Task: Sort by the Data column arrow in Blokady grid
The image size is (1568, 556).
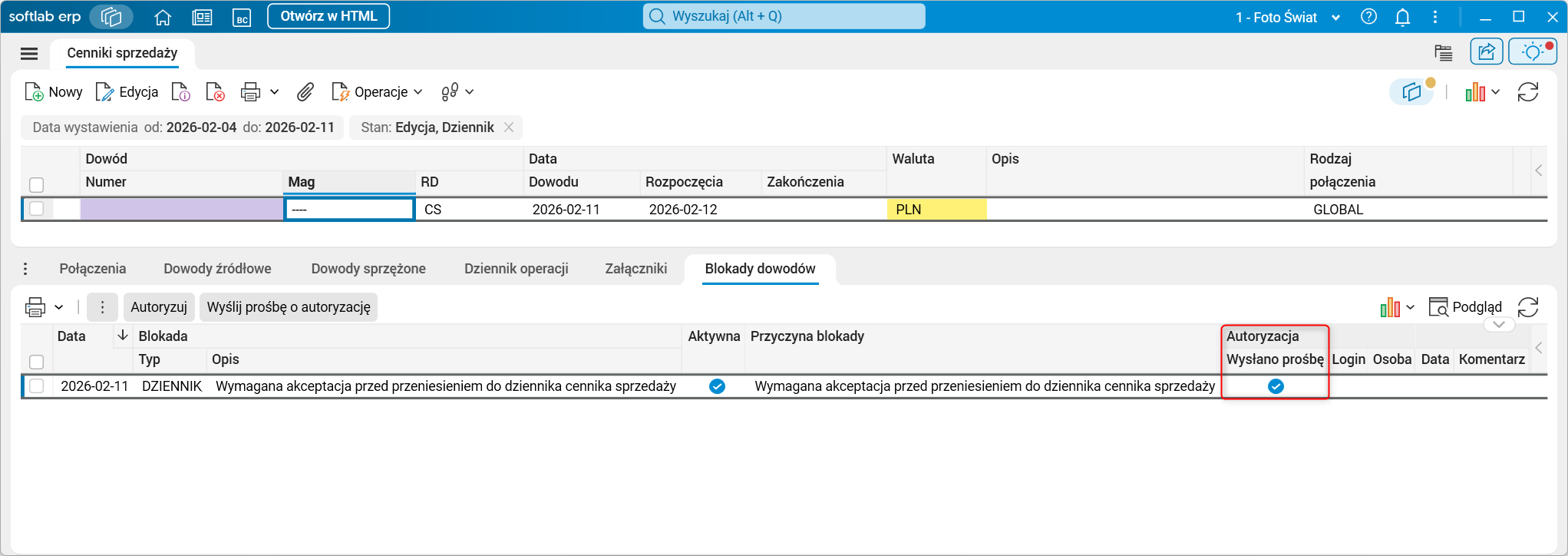Action: 122,336
